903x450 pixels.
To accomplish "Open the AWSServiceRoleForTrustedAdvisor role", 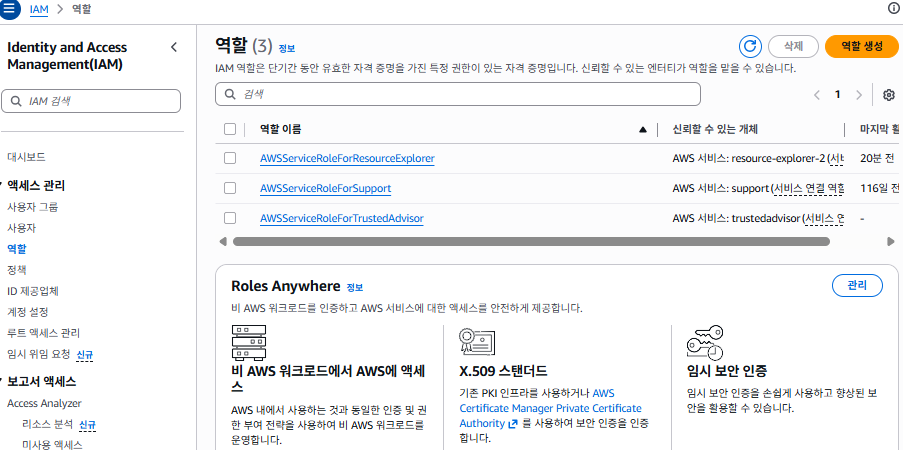I will click(342, 218).
